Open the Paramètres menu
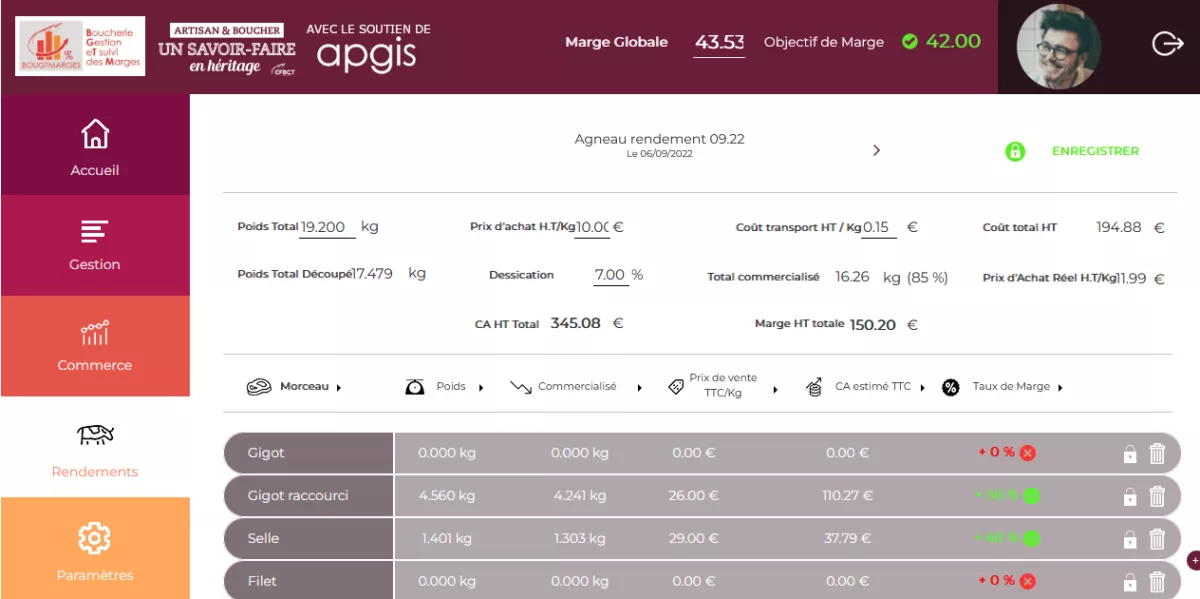 click(95, 549)
